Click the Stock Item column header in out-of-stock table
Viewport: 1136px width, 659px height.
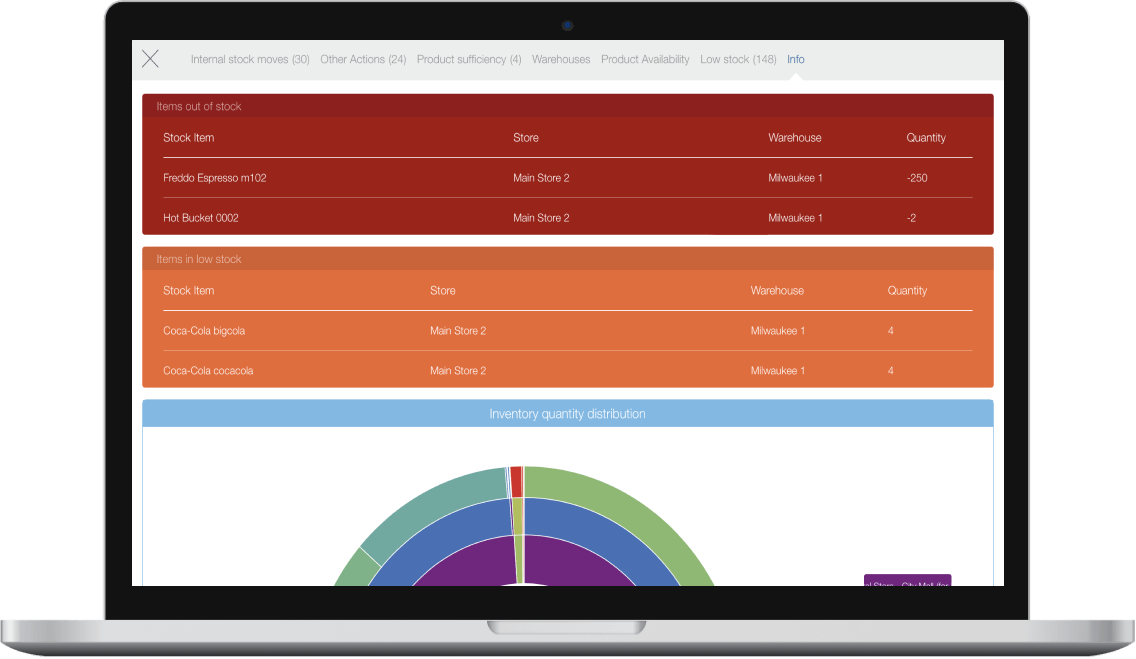pyautogui.click(x=188, y=138)
